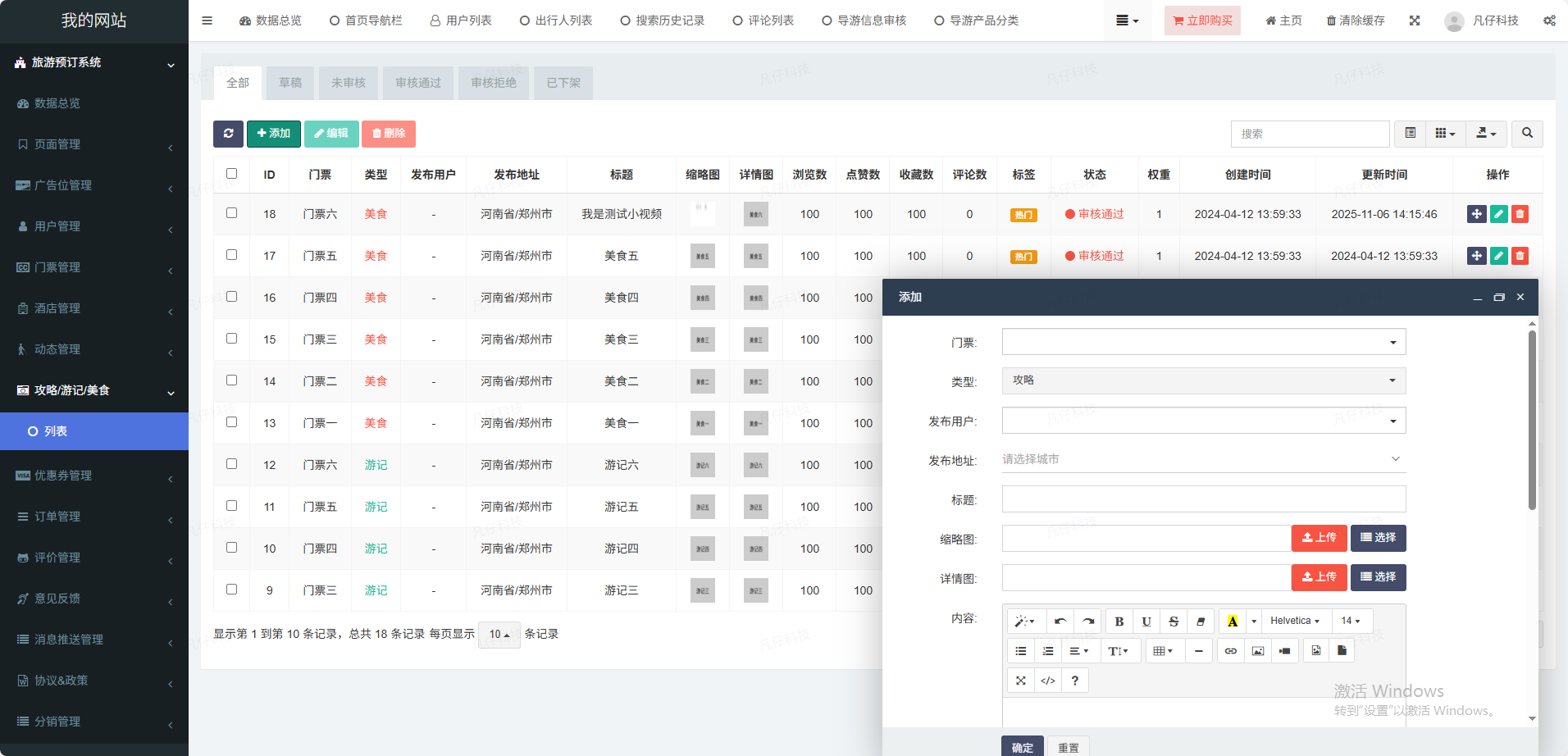
Task: Click the undo icon in editor
Action: click(1060, 622)
